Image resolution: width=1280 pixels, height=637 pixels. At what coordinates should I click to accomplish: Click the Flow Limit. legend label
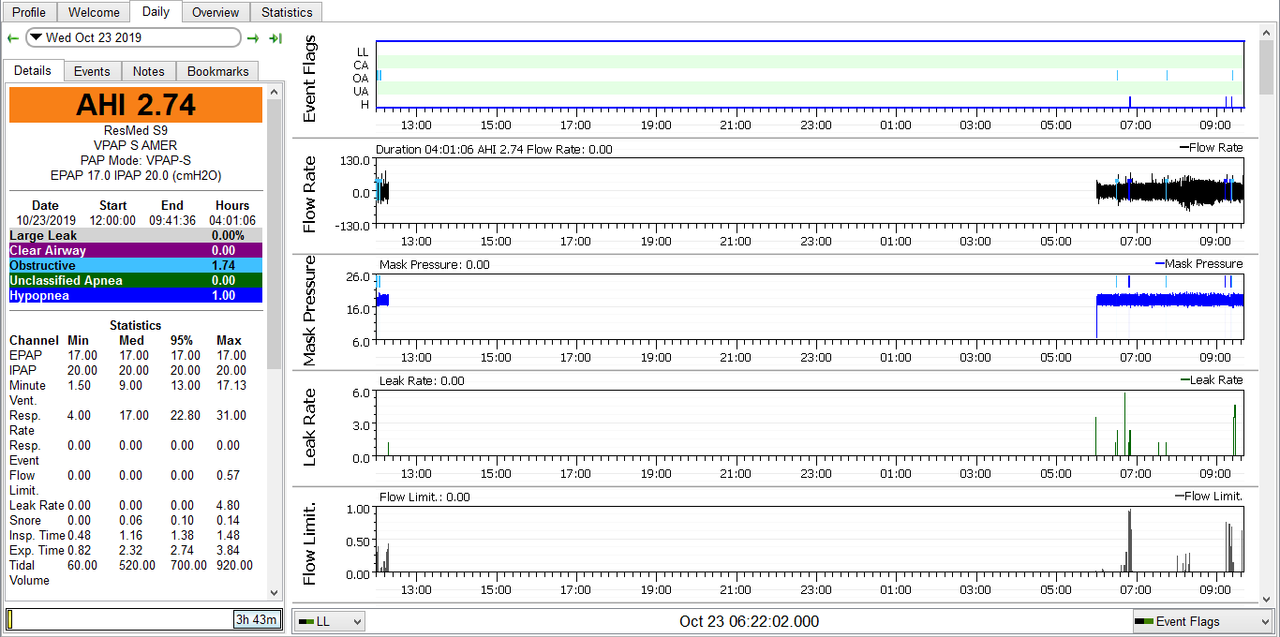pyautogui.click(x=1208, y=496)
